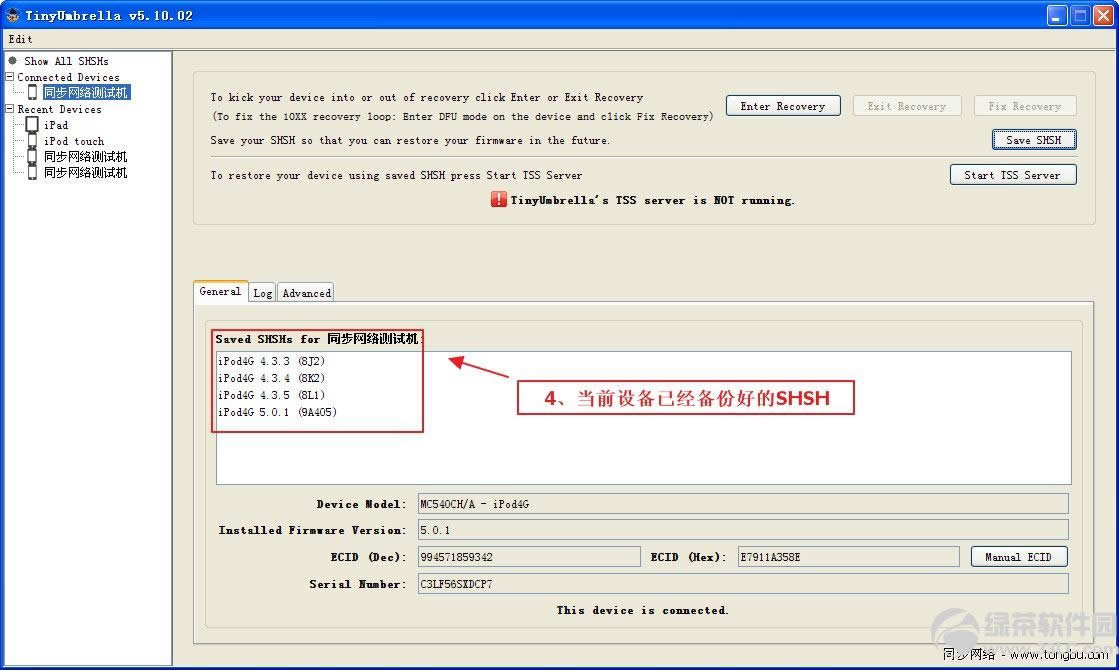Screen dimensions: 1119x670
Task: Click the TinyUmbrella title bar app icon
Action: pos(13,15)
